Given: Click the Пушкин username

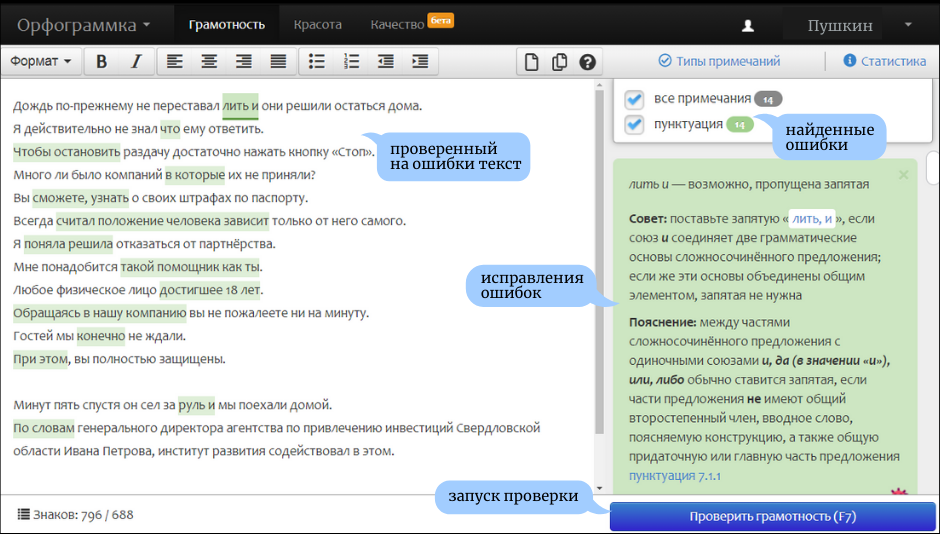Looking at the screenshot, I should (840, 26).
